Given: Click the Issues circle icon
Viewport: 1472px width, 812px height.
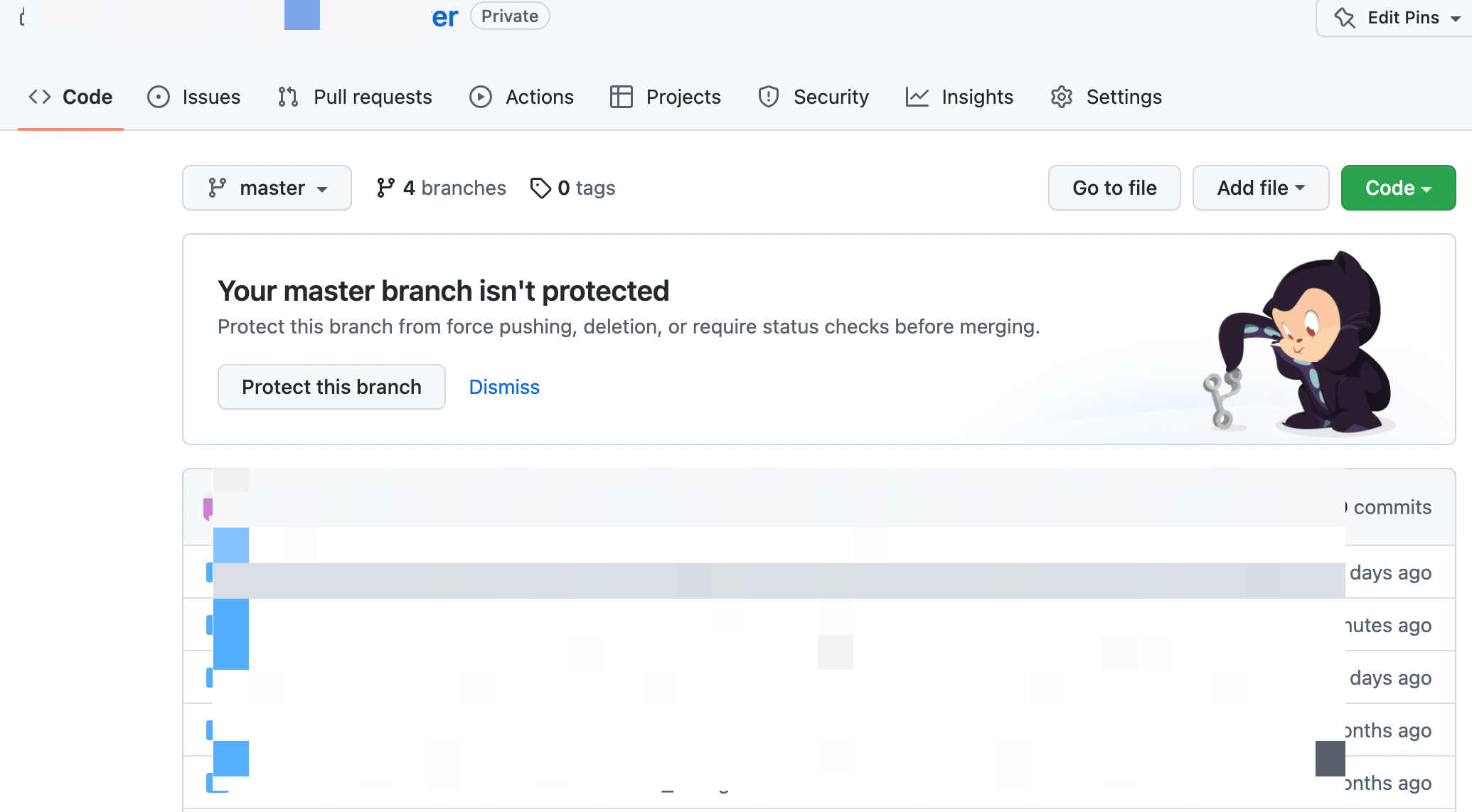Looking at the screenshot, I should click(158, 97).
